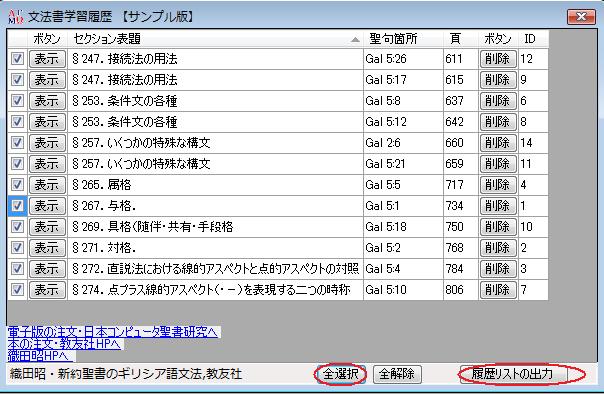Delete the entry with ID 11
The width and height of the screenshot is (604, 394).
tap(498, 164)
